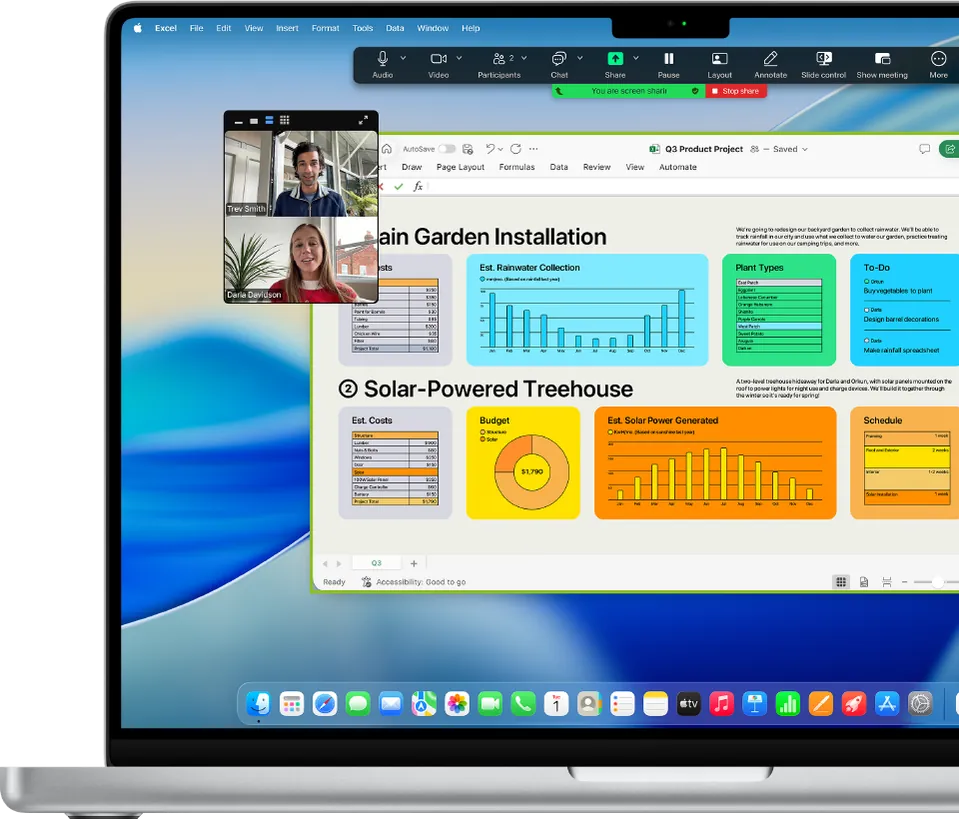Viewport: 959px width, 819px height.
Task: Open the Automate ribbon tab
Action: (x=678, y=167)
